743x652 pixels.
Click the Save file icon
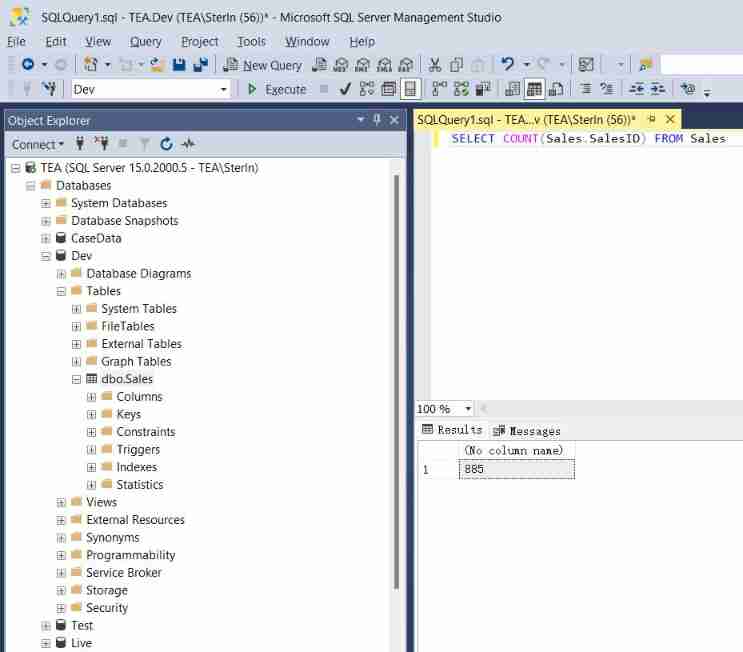point(179,65)
